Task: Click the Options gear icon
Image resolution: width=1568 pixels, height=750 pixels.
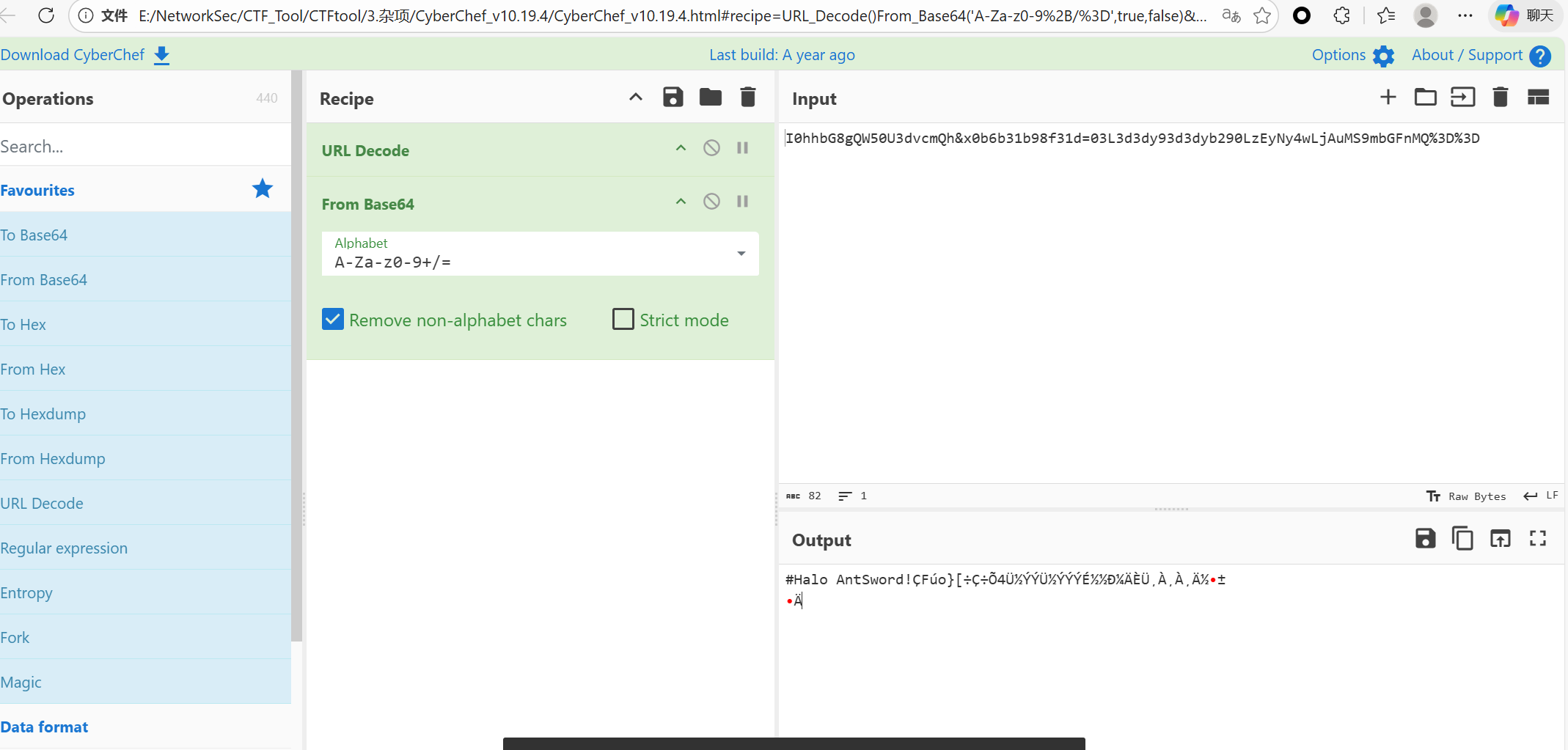Action: click(1383, 56)
